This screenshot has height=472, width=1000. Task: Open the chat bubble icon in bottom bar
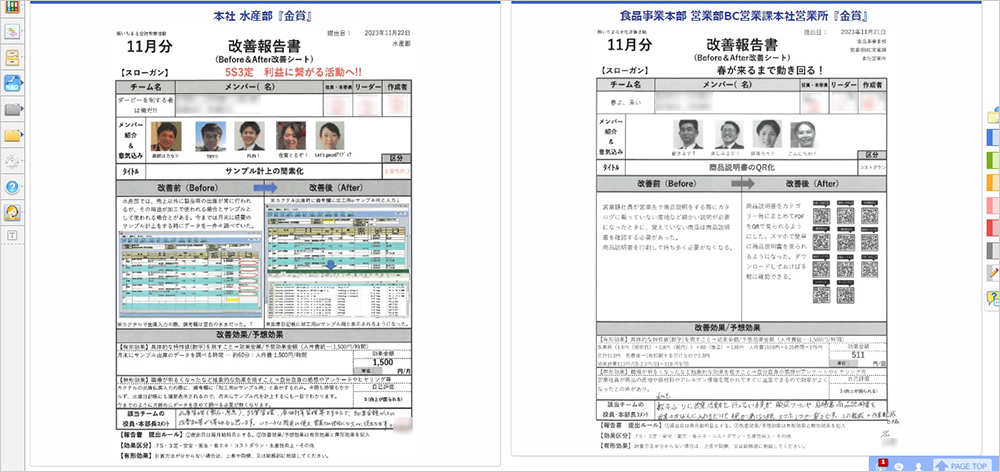pos(899,466)
